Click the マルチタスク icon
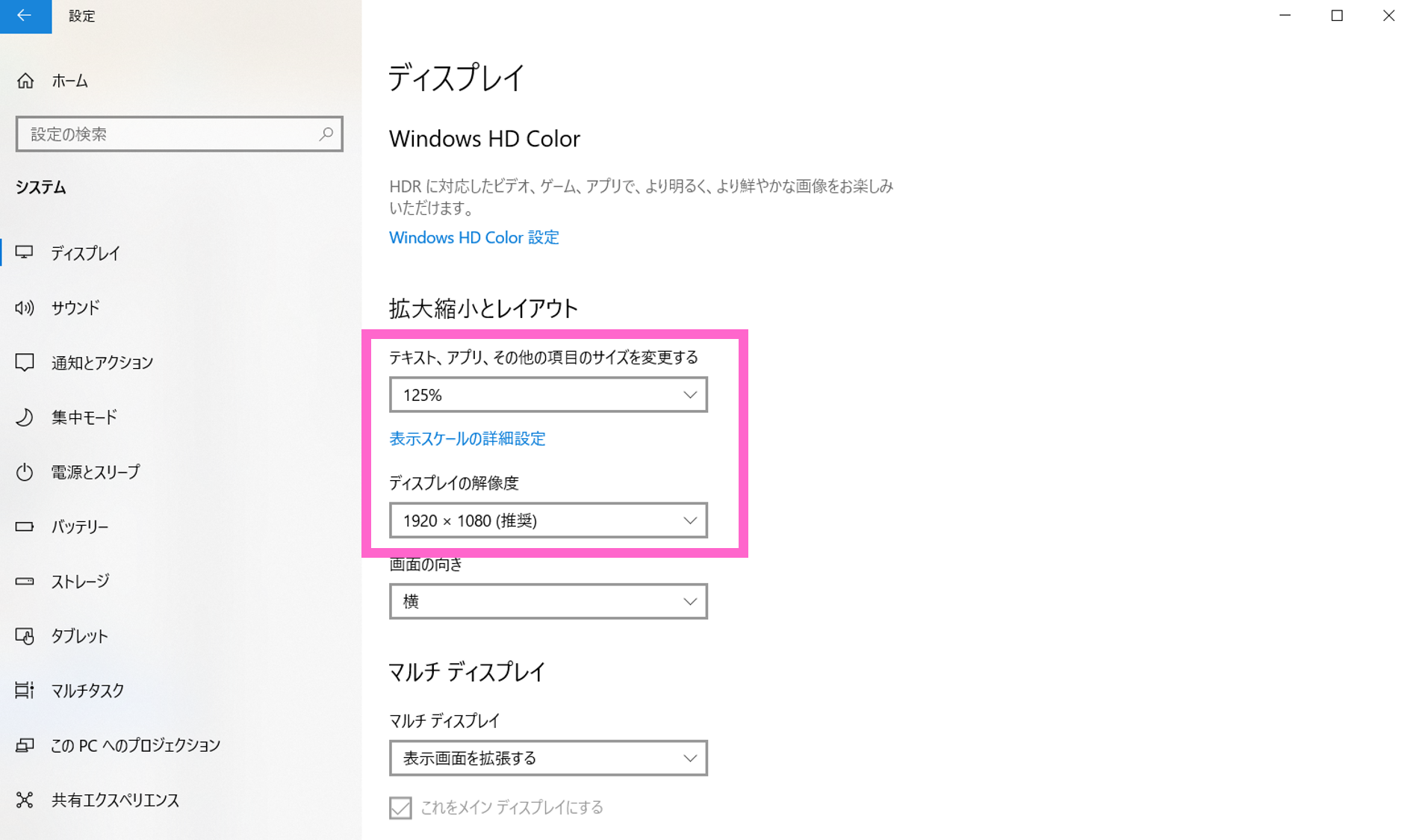 25,691
